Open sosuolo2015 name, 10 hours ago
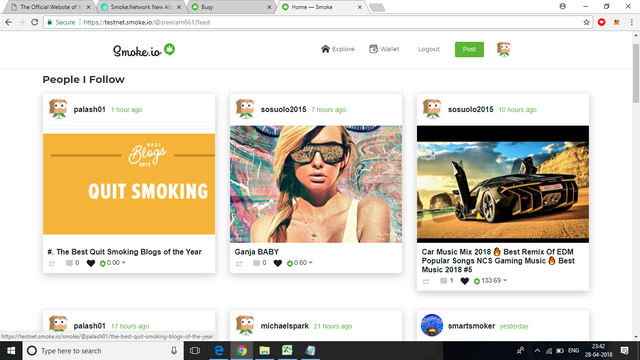 coord(471,109)
